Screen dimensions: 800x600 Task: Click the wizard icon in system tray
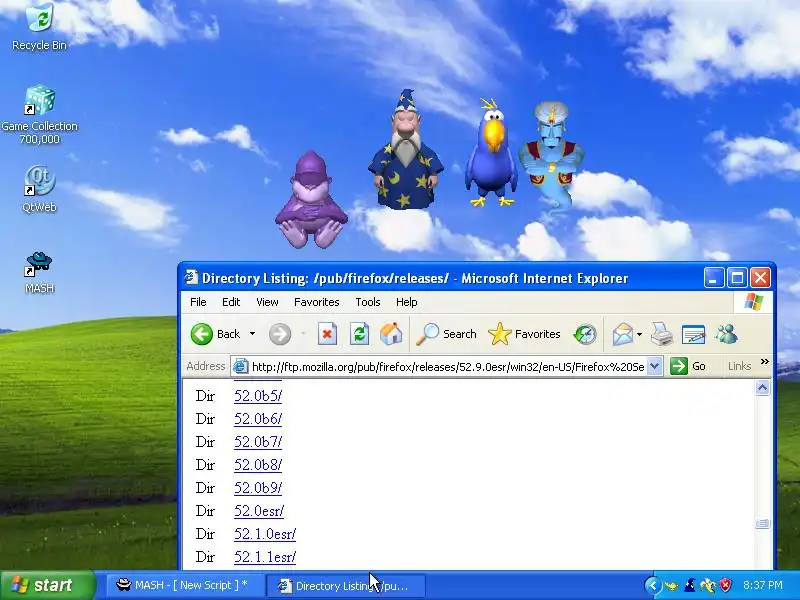click(x=690, y=585)
